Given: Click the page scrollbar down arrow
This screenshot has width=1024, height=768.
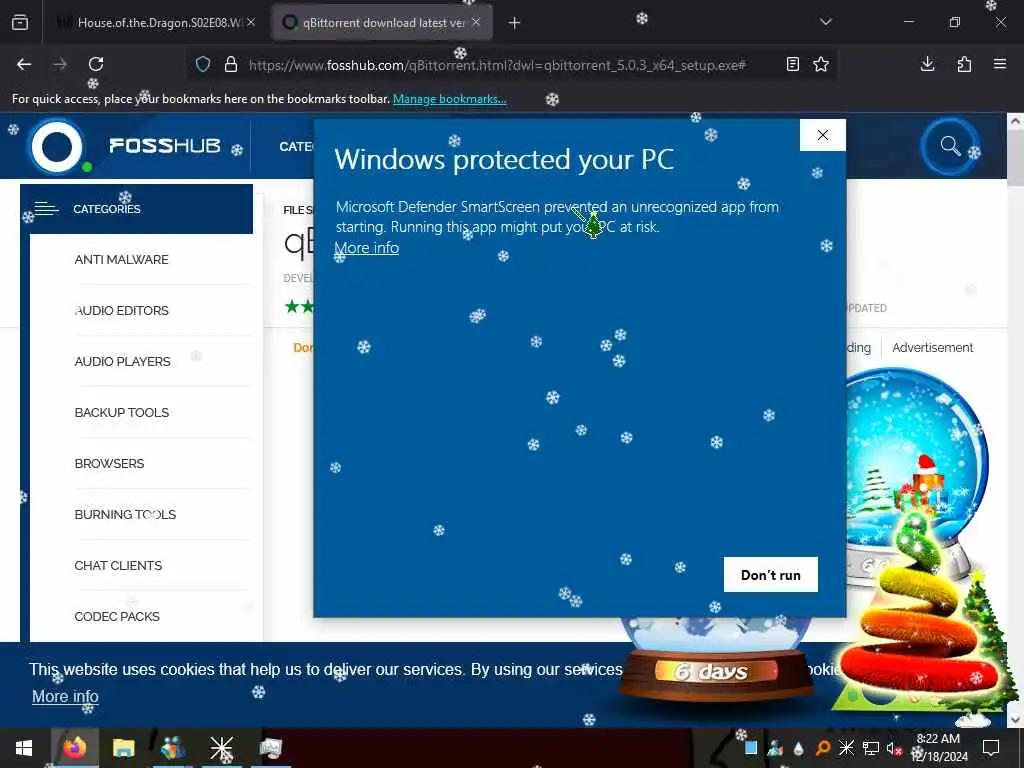Looking at the screenshot, I should (x=1015, y=720).
